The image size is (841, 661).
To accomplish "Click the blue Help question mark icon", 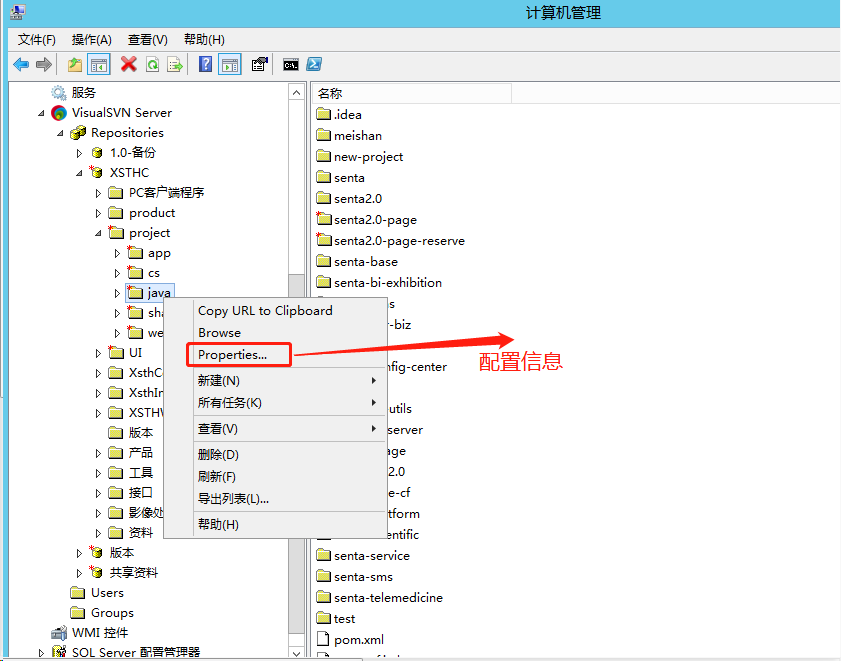I will click(205, 64).
